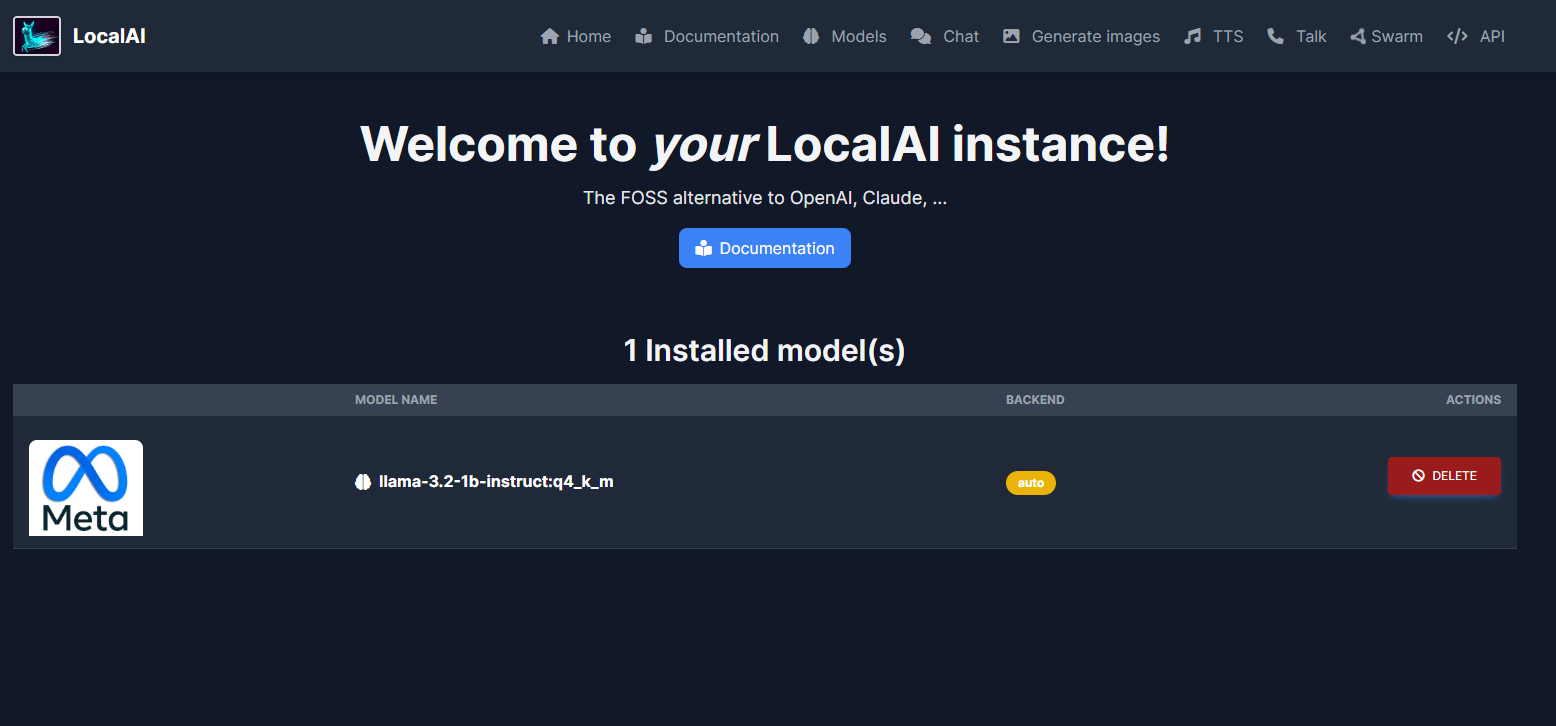
Task: Delete the llama-3.2-1b-instruct model
Action: point(1444,476)
